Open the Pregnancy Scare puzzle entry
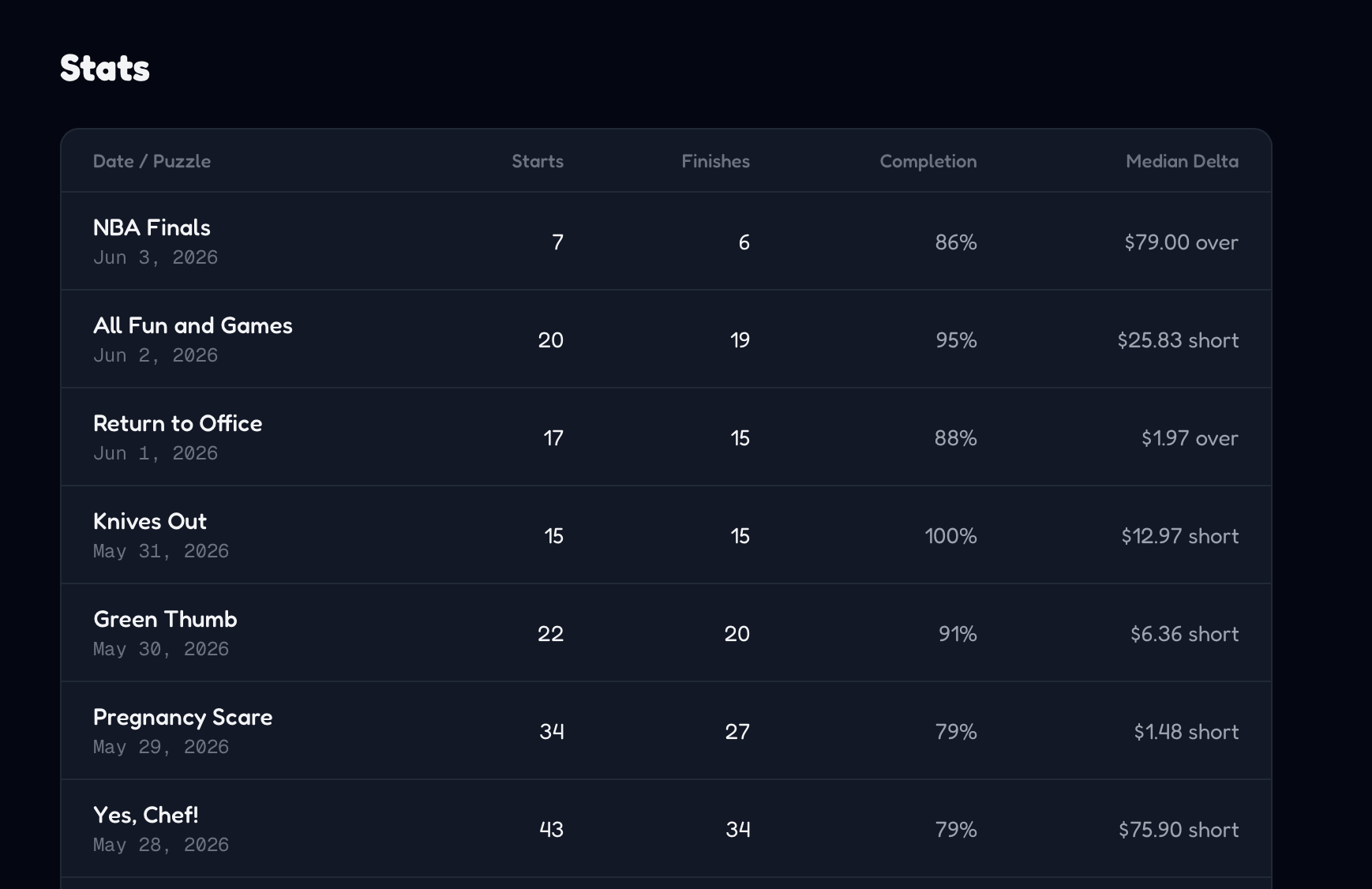This screenshot has height=889, width=1372. (666, 731)
